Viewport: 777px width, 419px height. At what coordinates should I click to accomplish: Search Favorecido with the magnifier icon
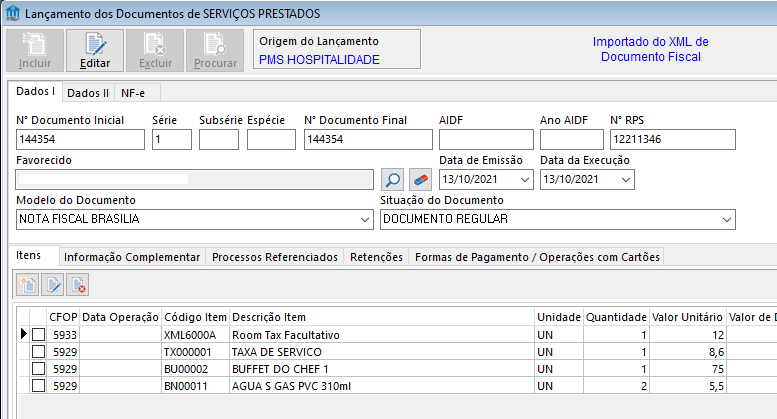tap(393, 180)
